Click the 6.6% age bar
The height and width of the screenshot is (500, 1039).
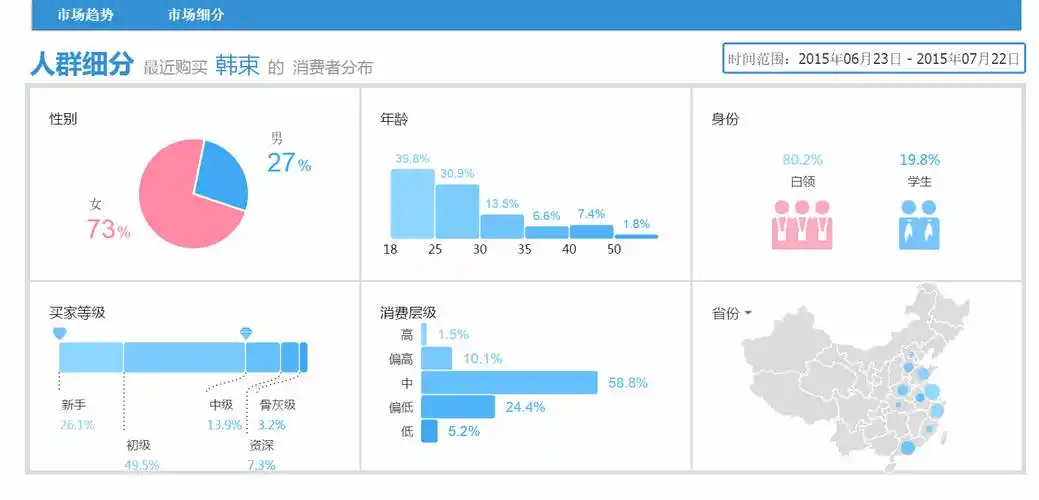[547, 232]
